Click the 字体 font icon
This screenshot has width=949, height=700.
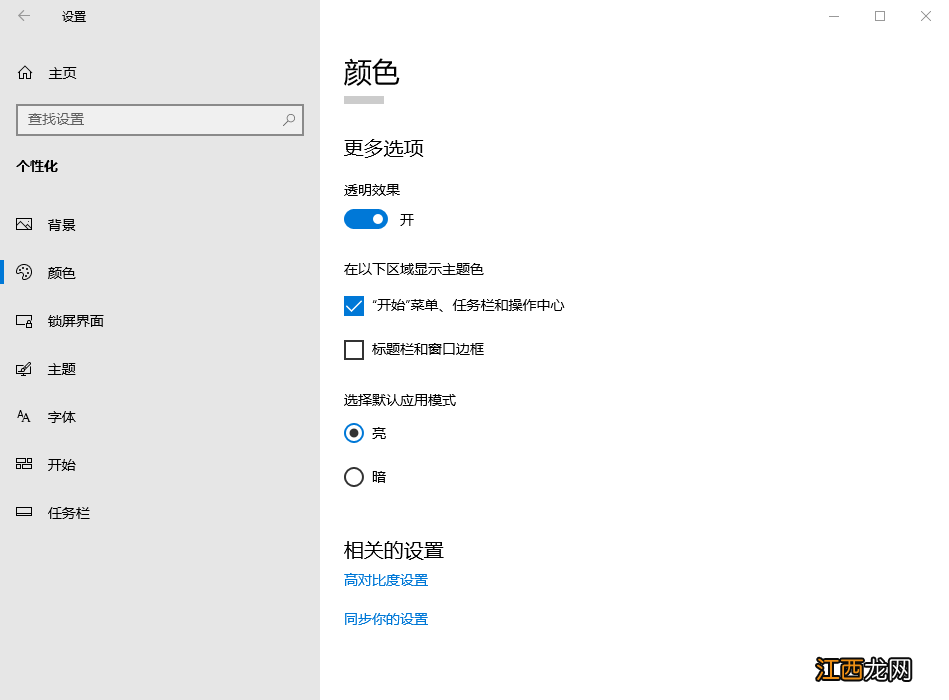point(24,416)
